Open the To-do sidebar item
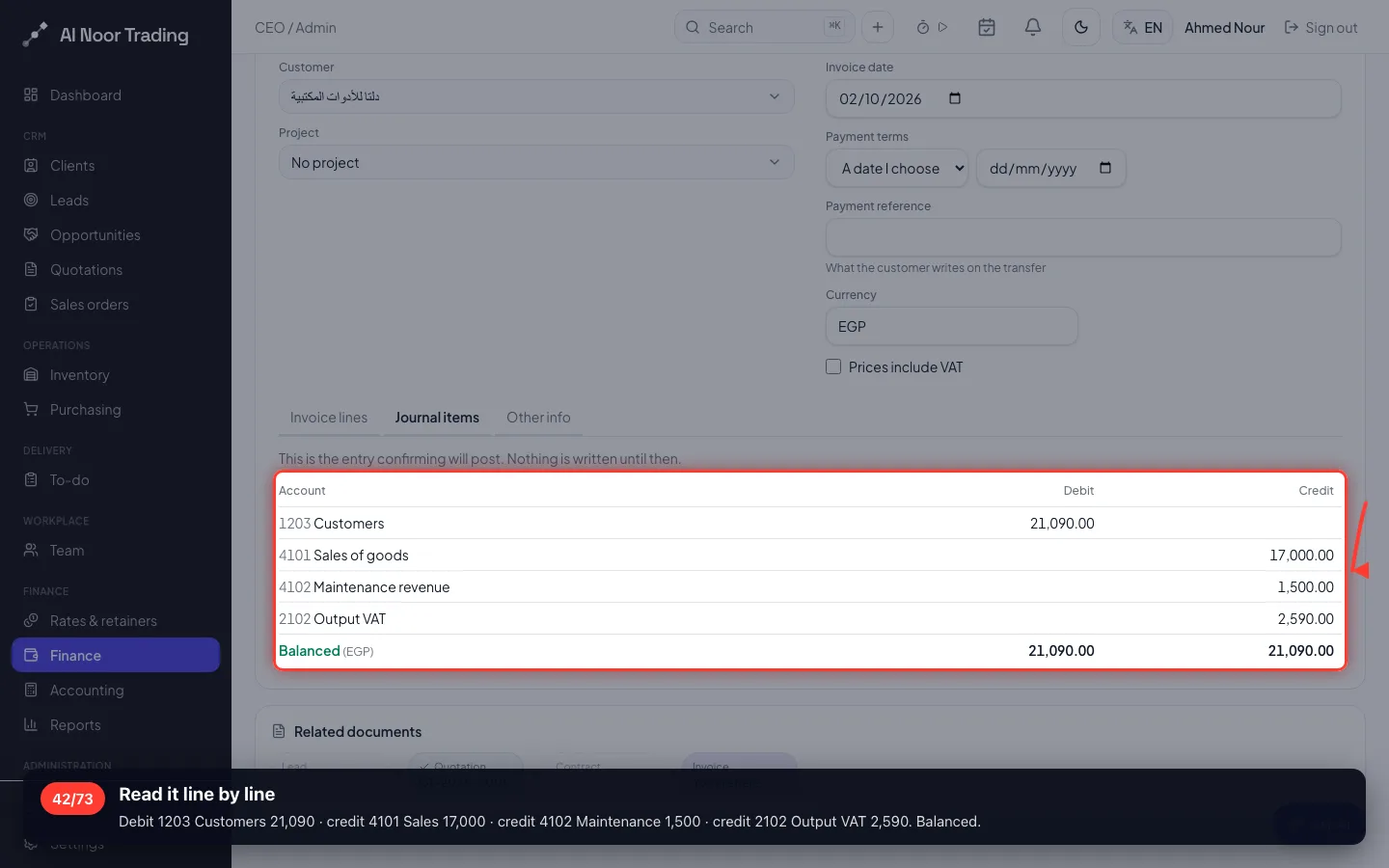 click(116, 480)
